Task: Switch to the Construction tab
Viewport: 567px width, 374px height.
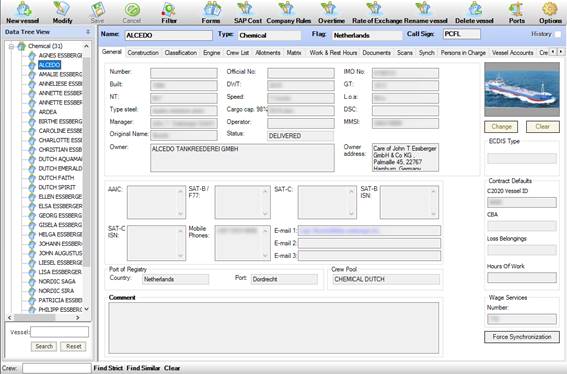Action: 143,53
